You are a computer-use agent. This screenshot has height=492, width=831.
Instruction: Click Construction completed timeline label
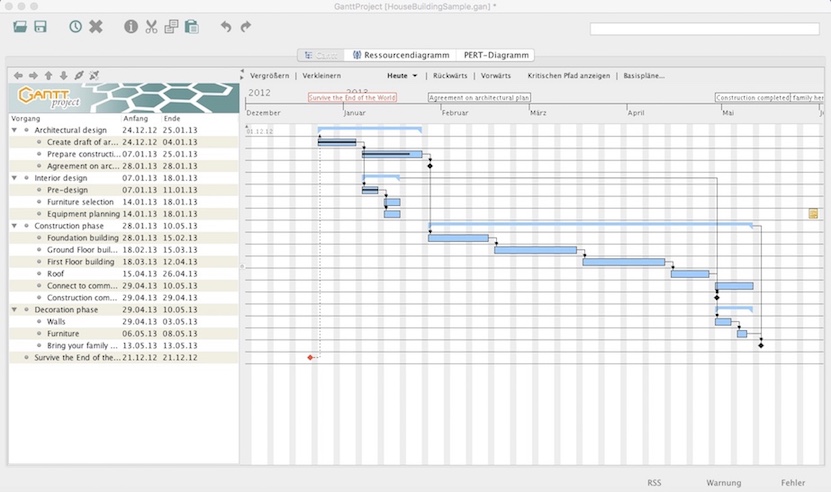pyautogui.click(x=753, y=98)
